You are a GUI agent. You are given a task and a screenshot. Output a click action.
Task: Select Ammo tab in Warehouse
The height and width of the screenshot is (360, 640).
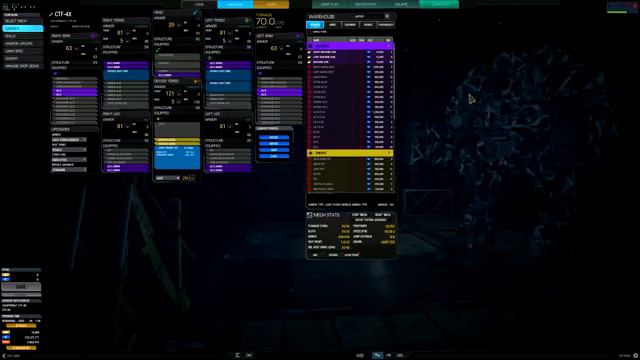pos(333,25)
